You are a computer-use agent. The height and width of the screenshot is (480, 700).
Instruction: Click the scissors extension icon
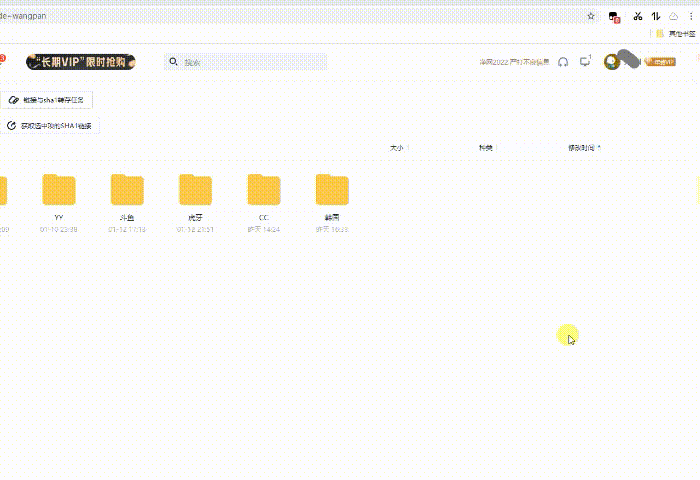[x=638, y=17]
